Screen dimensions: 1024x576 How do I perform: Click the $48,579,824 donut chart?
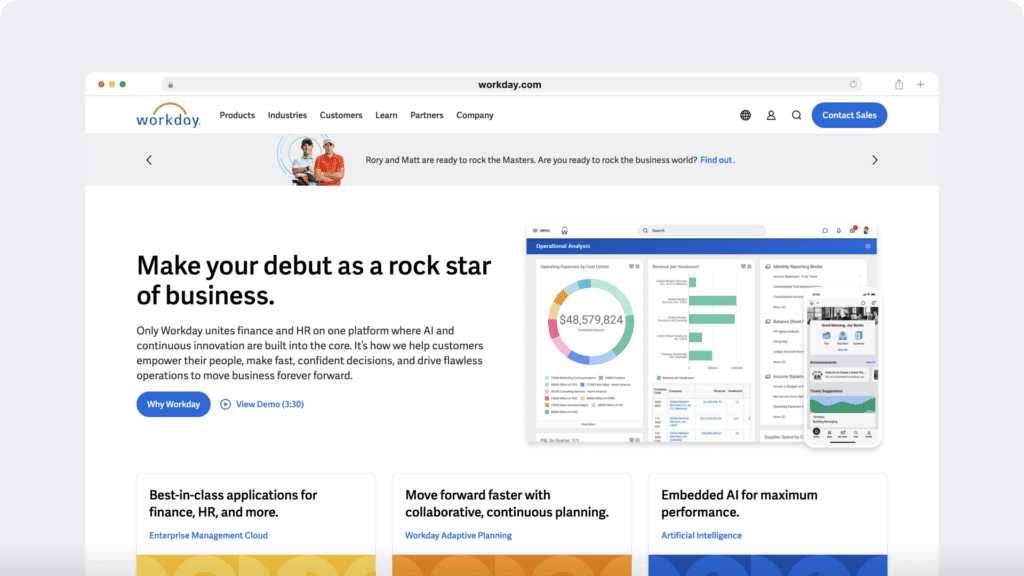pyautogui.click(x=590, y=321)
